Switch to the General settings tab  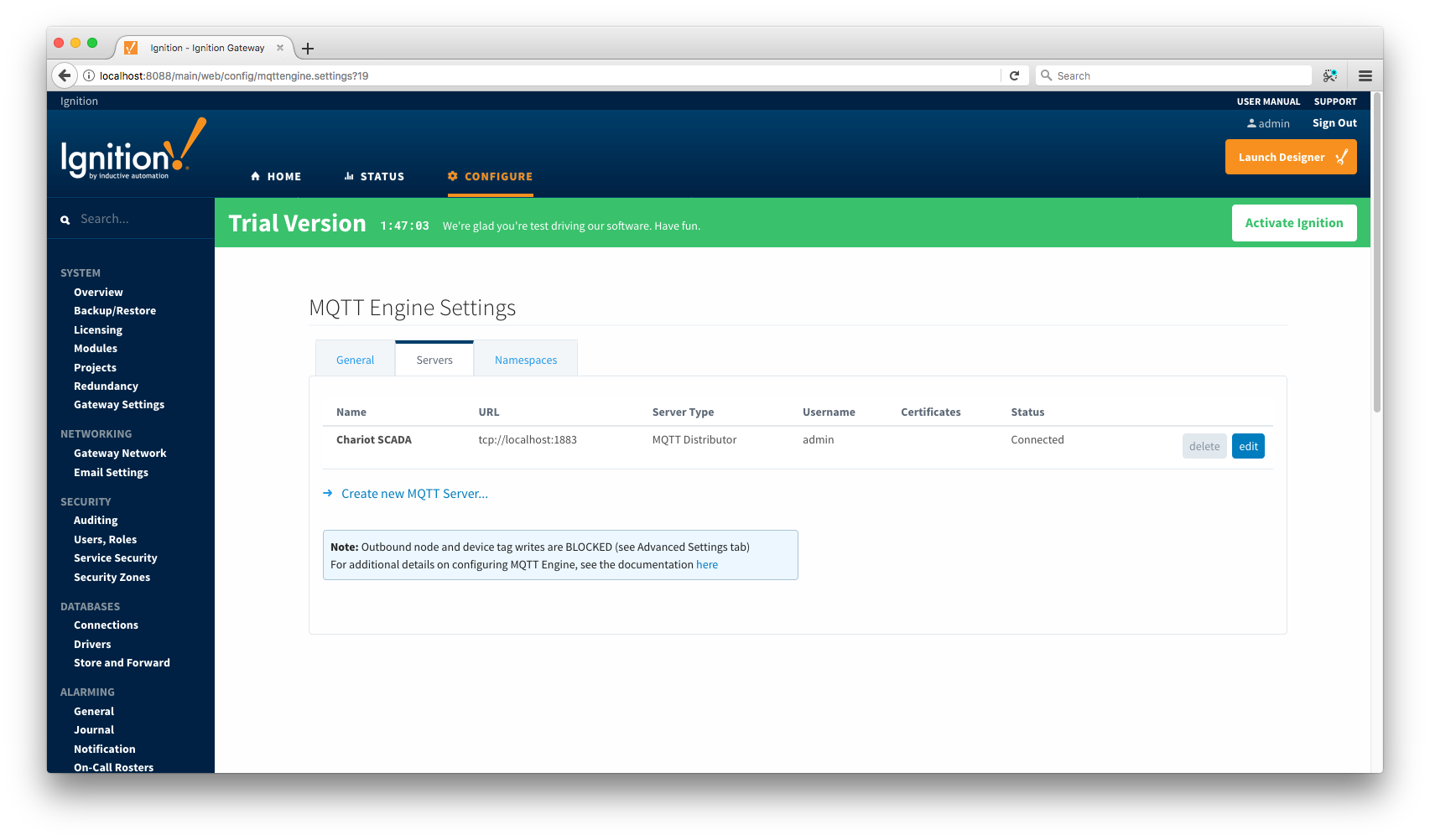[356, 360]
